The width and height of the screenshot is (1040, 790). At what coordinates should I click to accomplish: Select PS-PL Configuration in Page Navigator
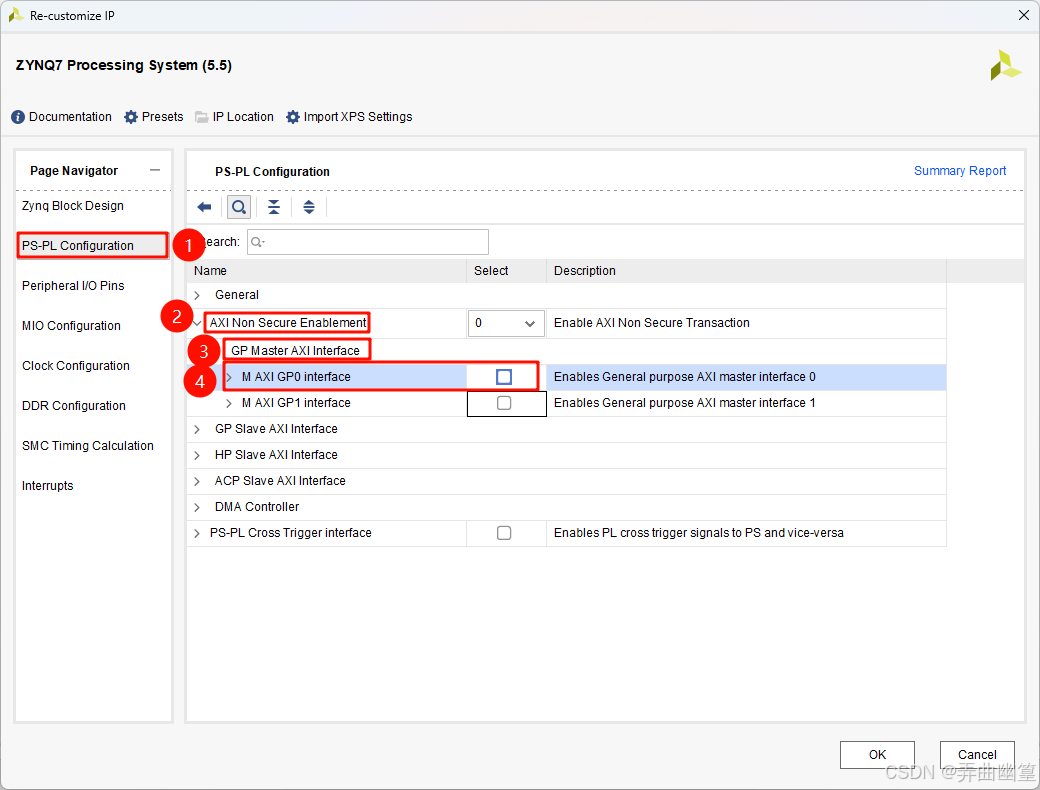[78, 245]
